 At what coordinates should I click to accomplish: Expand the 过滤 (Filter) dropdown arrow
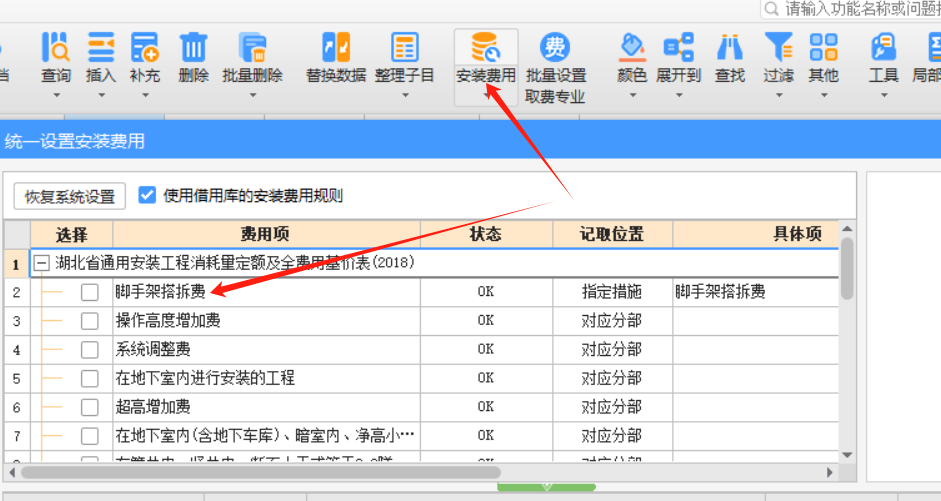click(x=778, y=96)
